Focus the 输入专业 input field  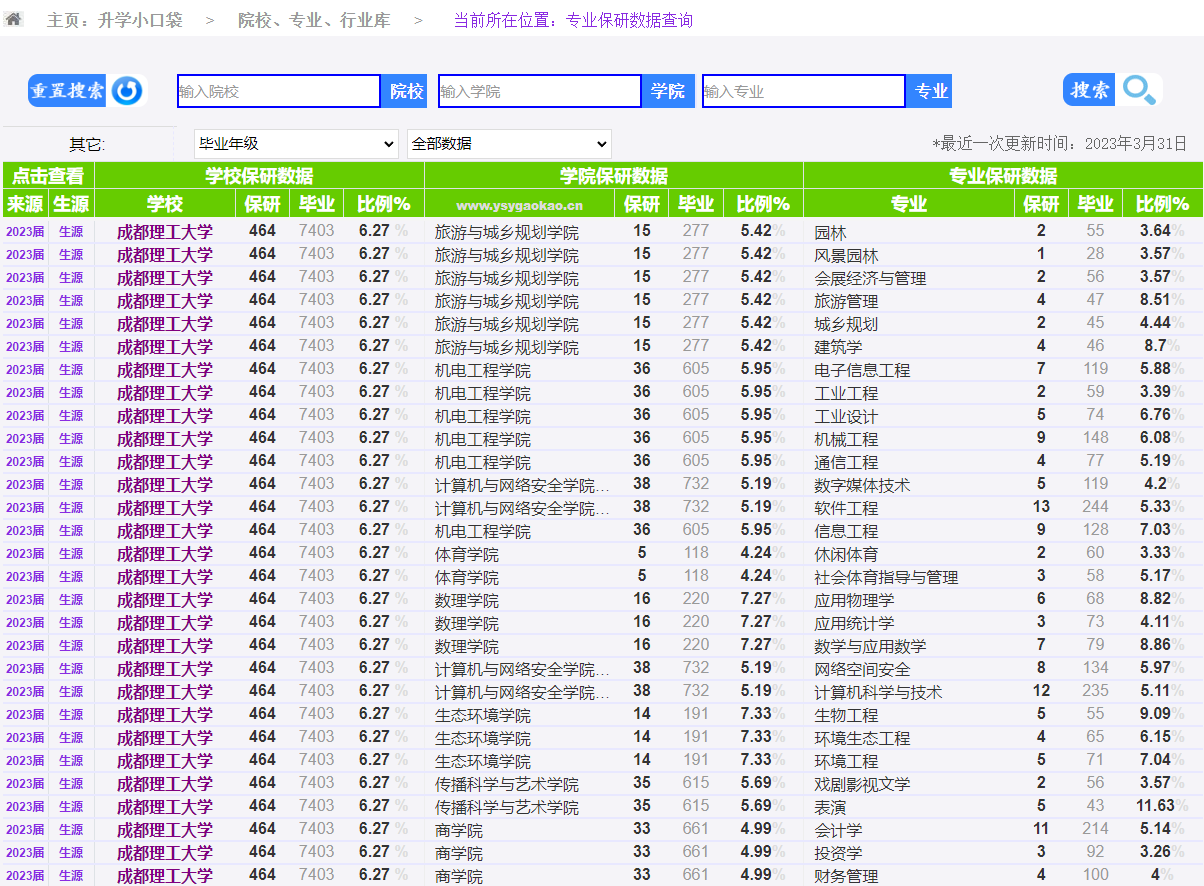point(803,91)
